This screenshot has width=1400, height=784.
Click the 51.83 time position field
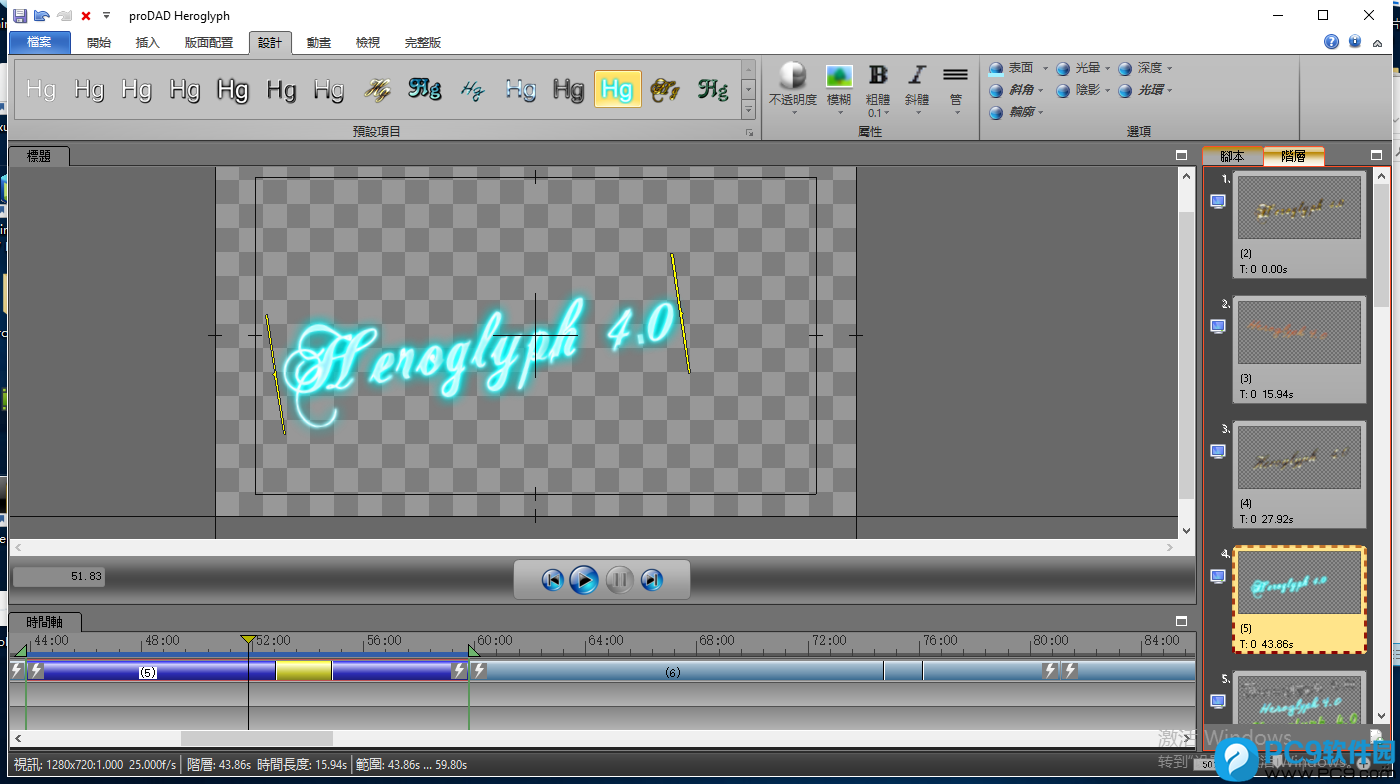tap(58, 577)
